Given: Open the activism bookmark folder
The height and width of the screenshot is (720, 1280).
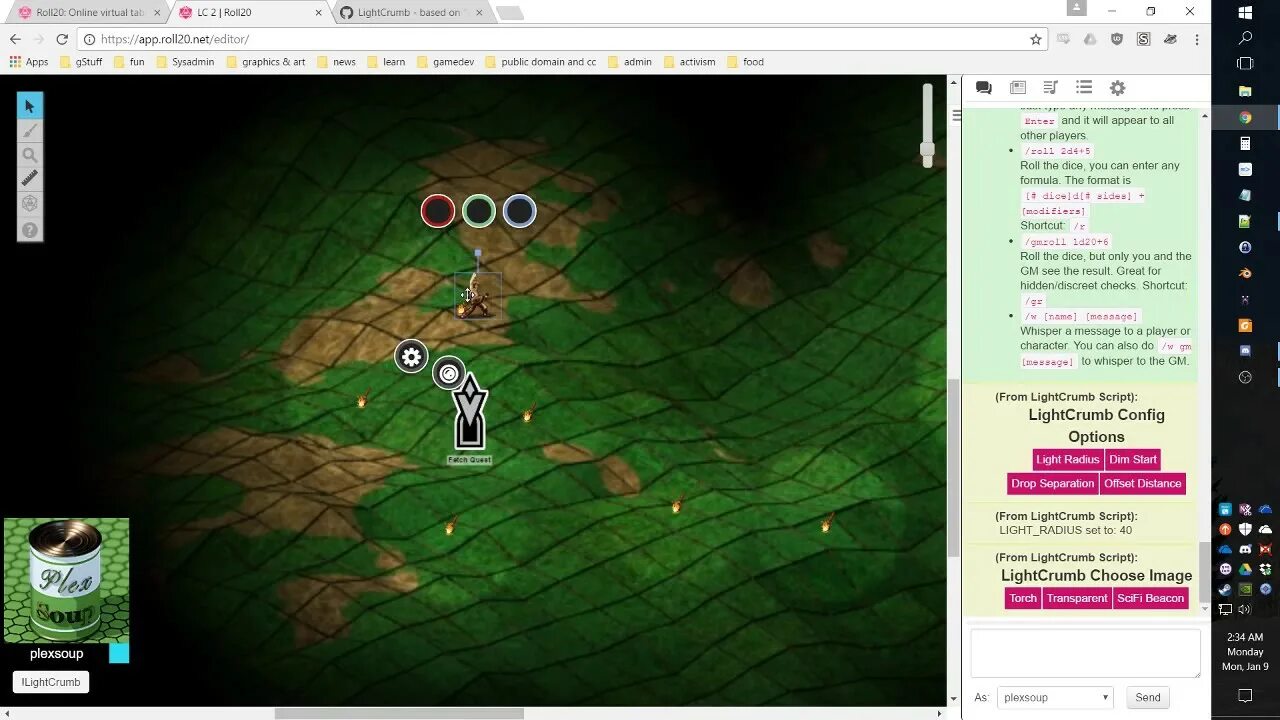Looking at the screenshot, I should 689,62.
